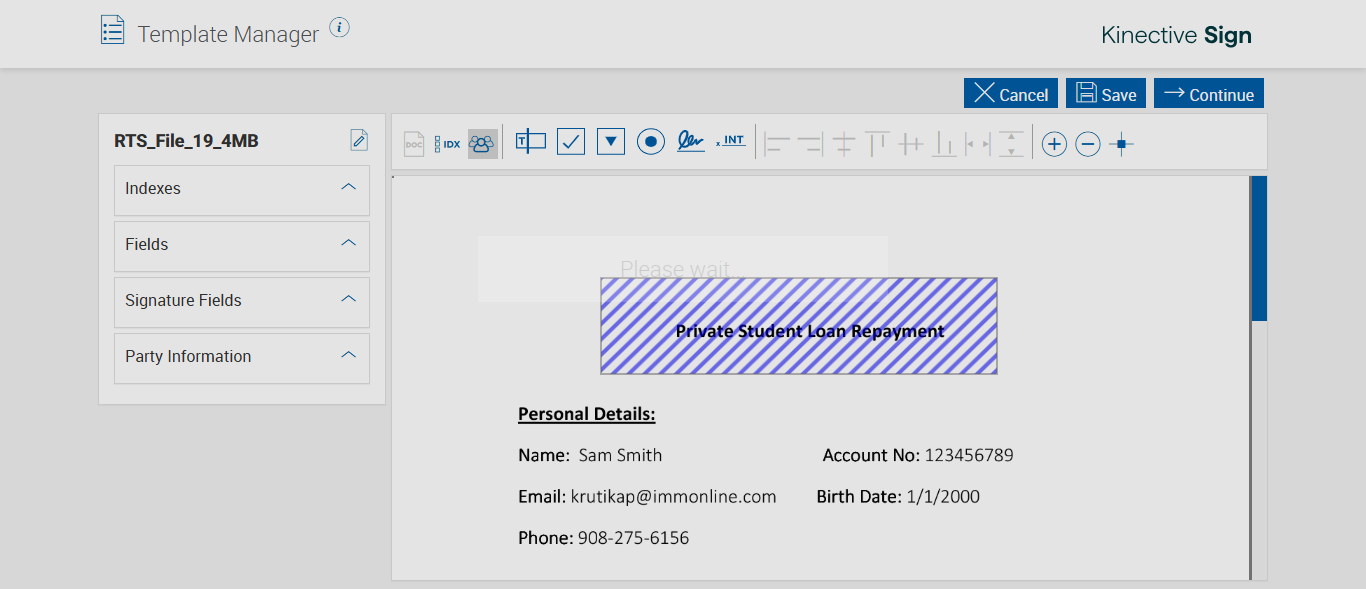1366x589 pixels.
Task: Click the Cancel button
Action: click(1011, 94)
